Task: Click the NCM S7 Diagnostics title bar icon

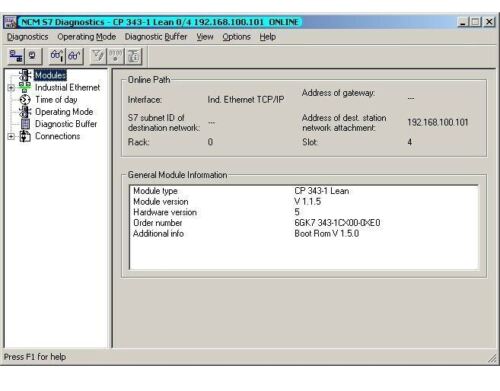Action: click(x=10, y=22)
